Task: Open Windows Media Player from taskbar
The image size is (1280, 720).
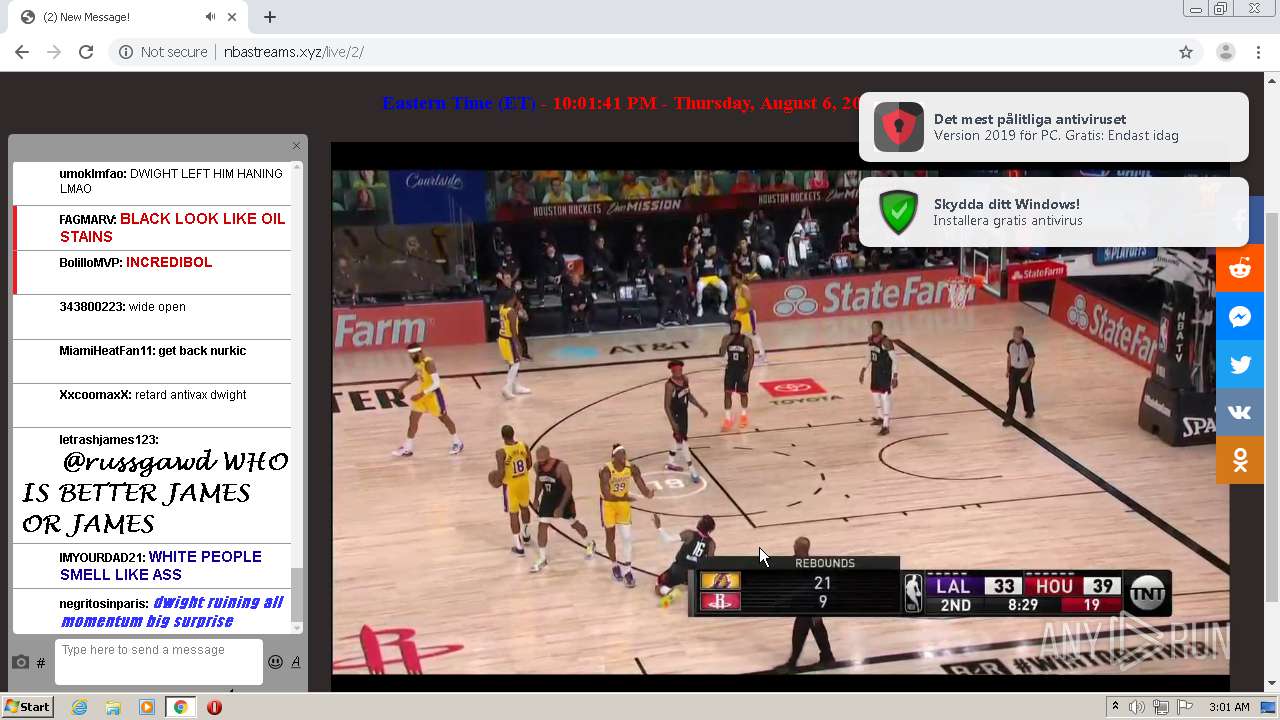Action: 147,707
